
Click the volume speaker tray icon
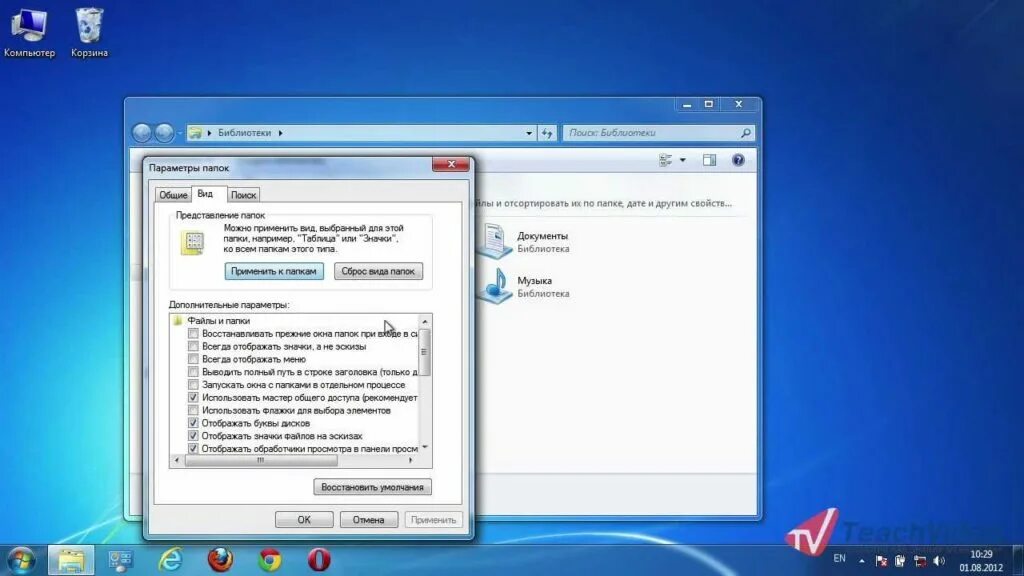(x=939, y=561)
